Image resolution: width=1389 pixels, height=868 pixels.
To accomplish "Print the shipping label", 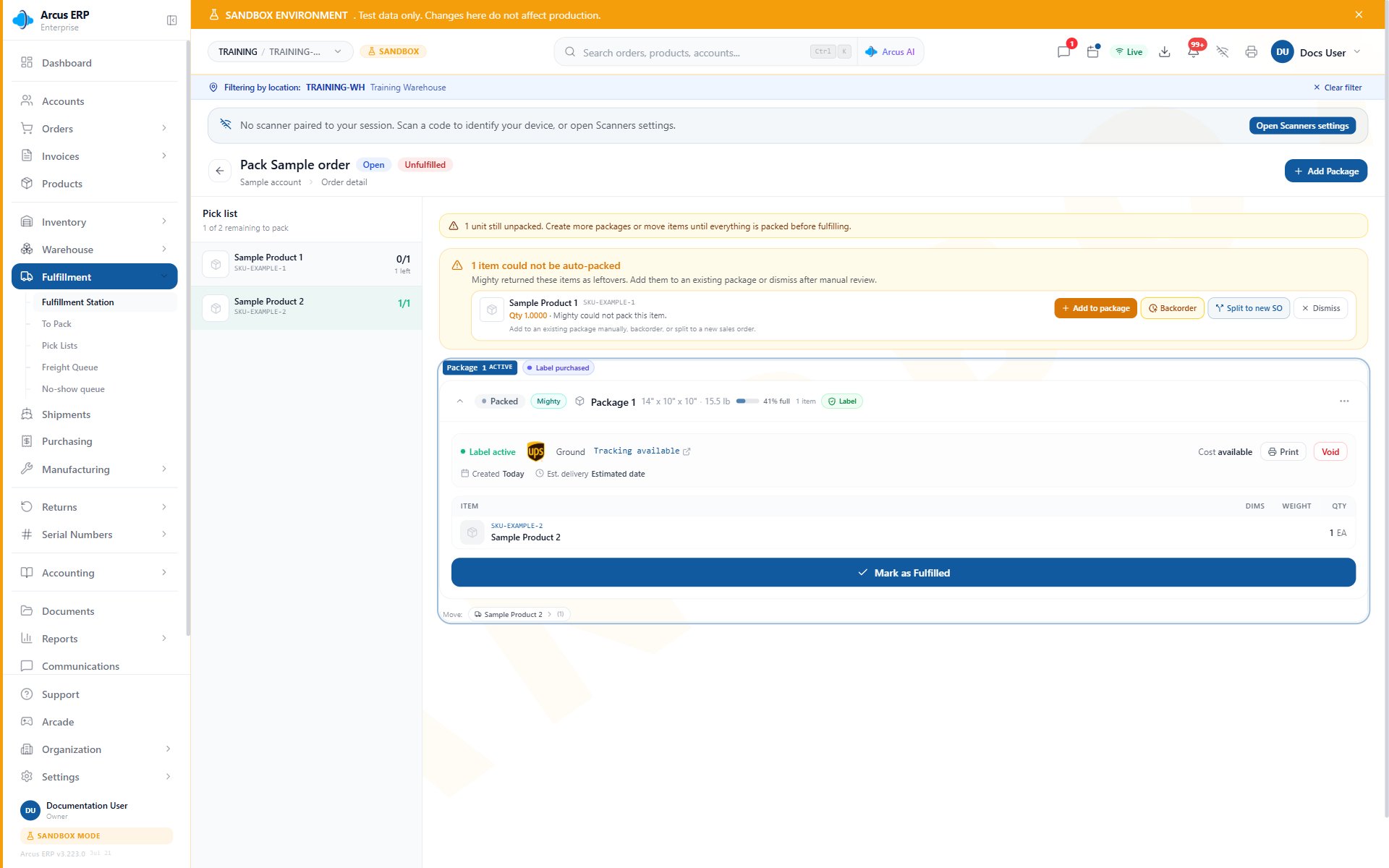I will [x=1283, y=452].
